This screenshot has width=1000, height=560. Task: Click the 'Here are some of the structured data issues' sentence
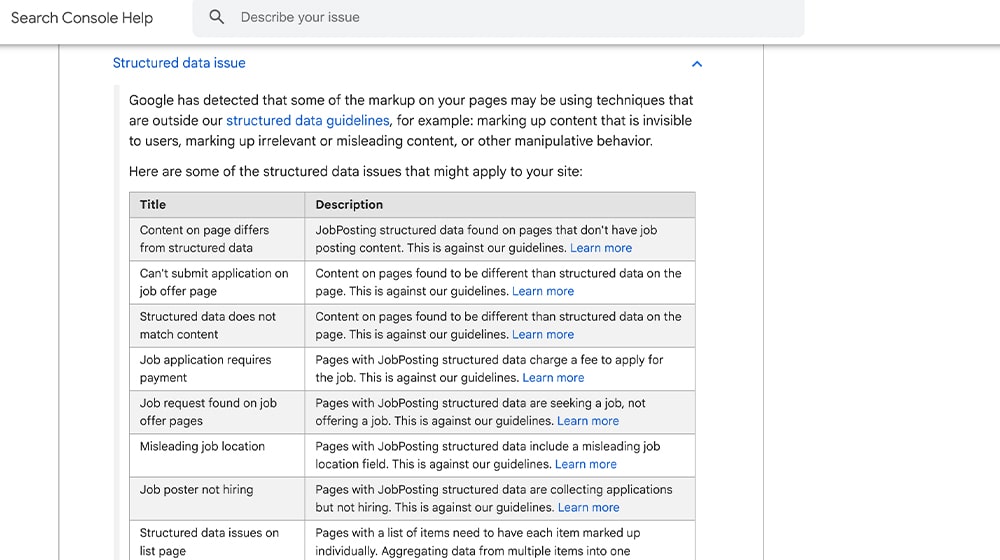(356, 172)
